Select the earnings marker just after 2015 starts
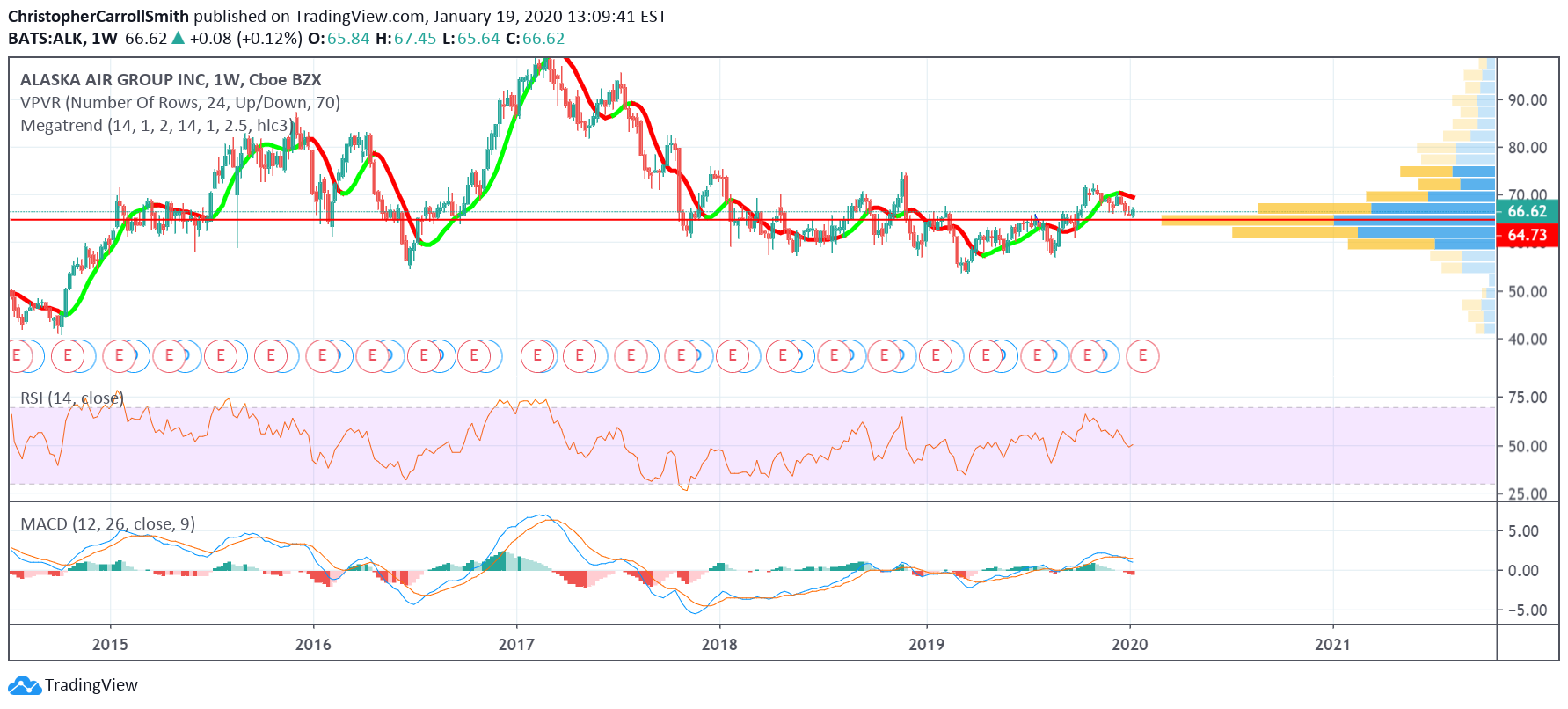 [119, 356]
